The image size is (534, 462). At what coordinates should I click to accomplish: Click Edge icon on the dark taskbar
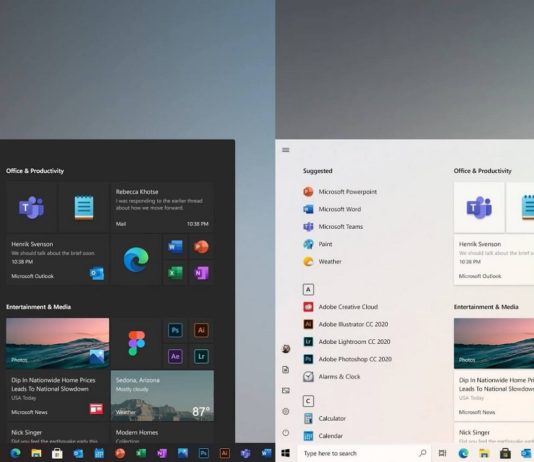click(16, 453)
